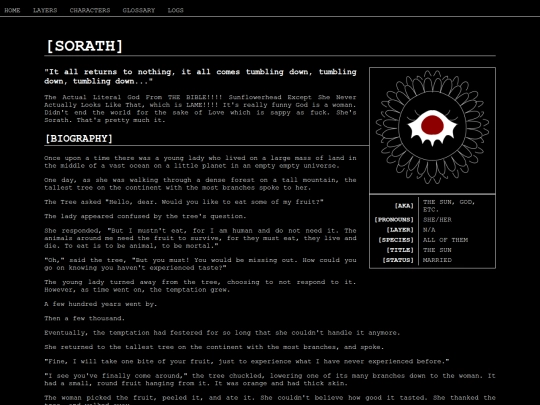Click the line "The Tree asked"
Image resolution: width=540 pixels, height=405 pixels.
[184, 202]
